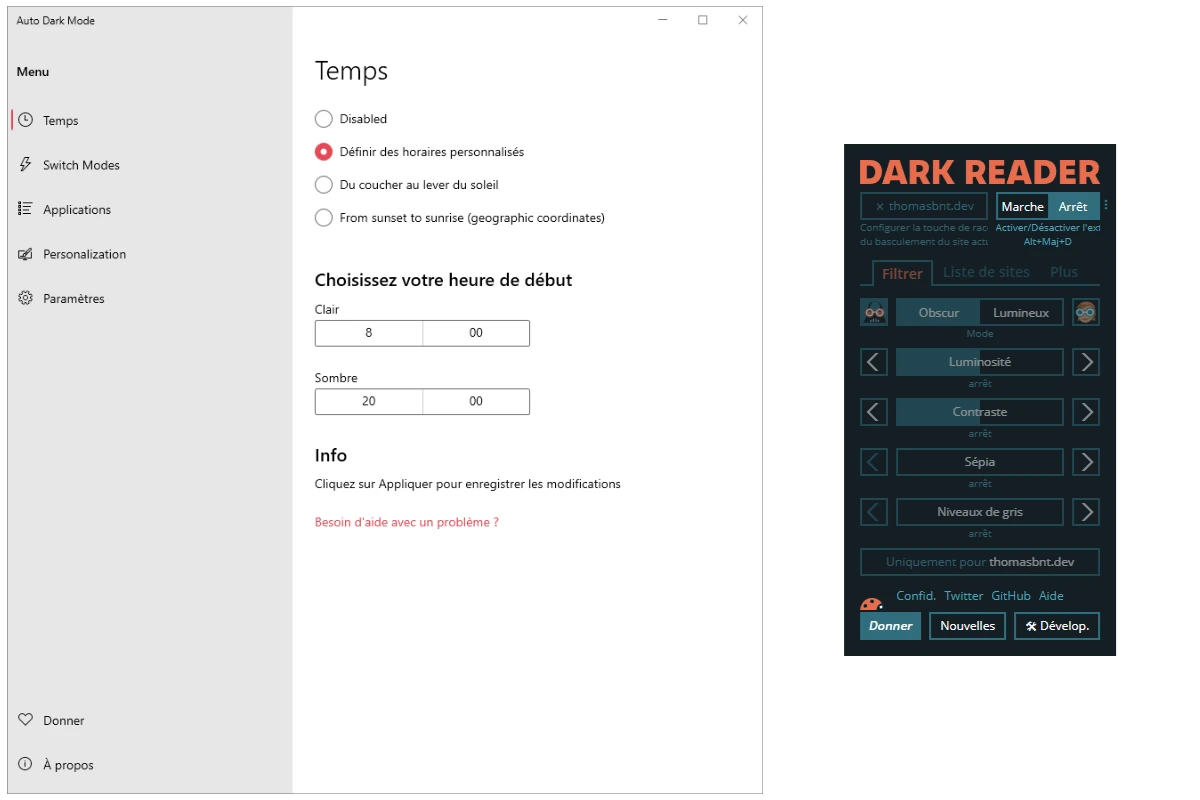Choose From sunset to sunrise geographic coordinates
Viewport: 1200px width, 800px height.
pyautogui.click(x=324, y=218)
